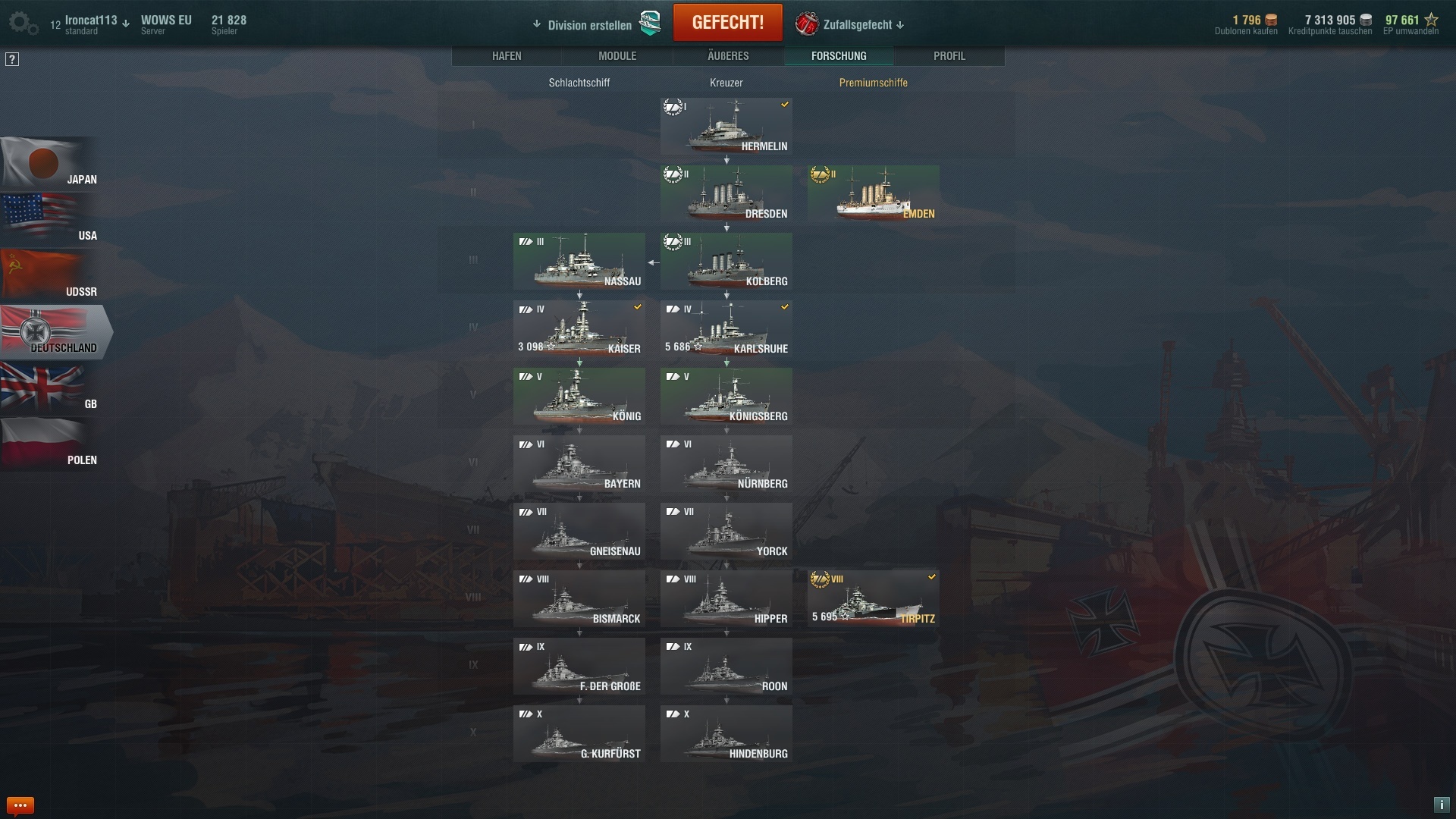Switch to the MODULE tab
The image size is (1456, 819).
click(x=617, y=56)
